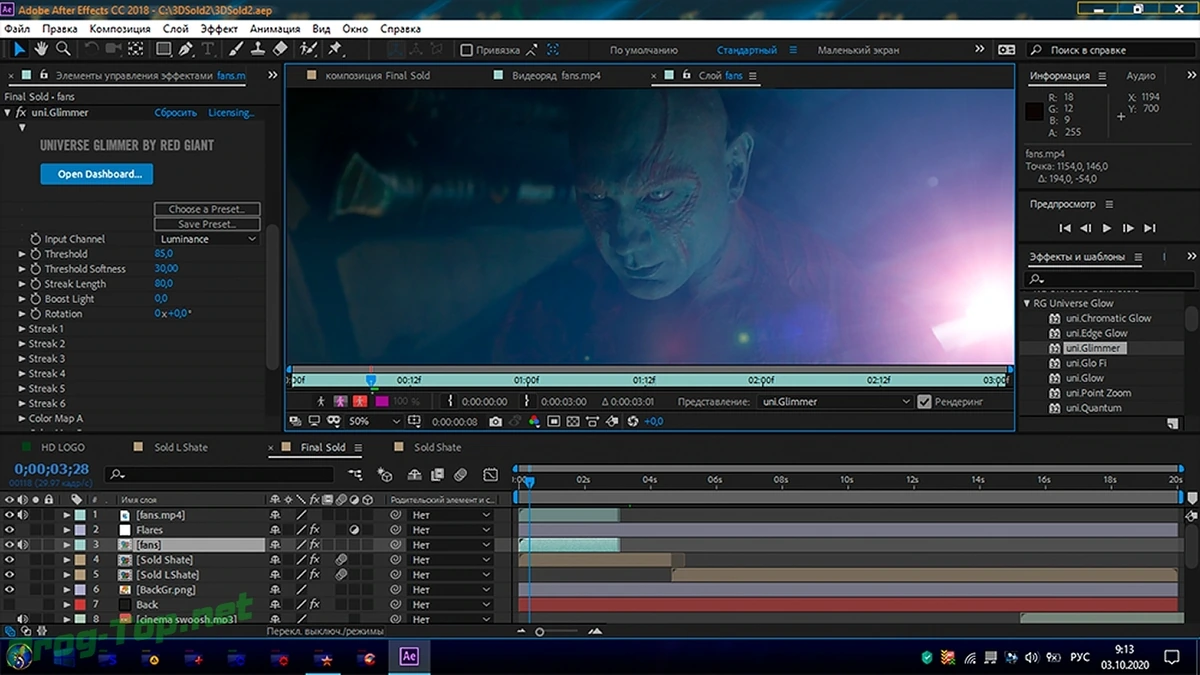Select the Zoom magnifier tool

[x=63, y=49]
